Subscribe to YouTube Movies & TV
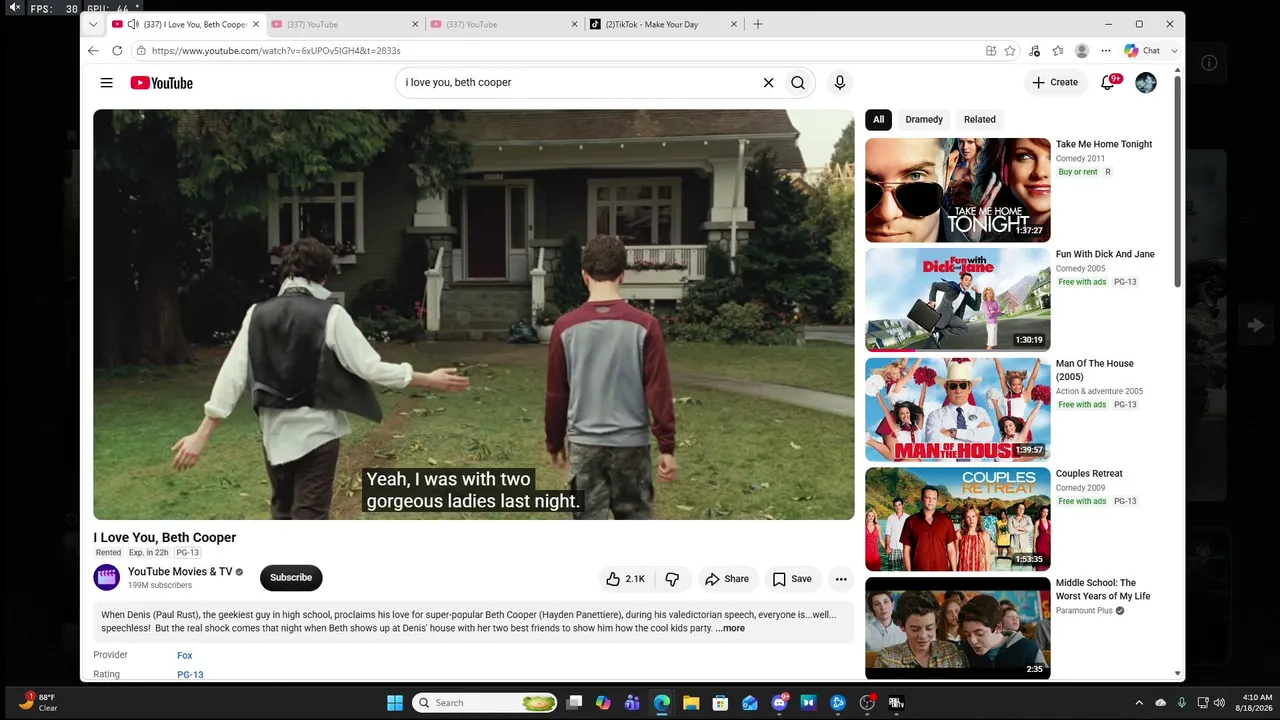 pos(291,578)
